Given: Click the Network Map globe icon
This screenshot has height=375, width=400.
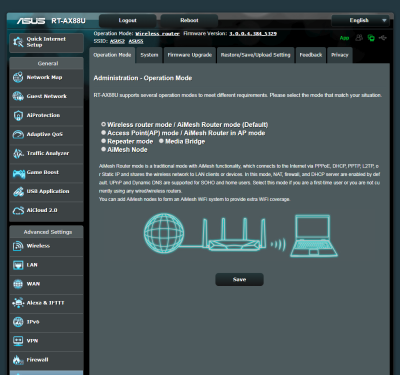Looking at the screenshot, I should pos(18,77).
